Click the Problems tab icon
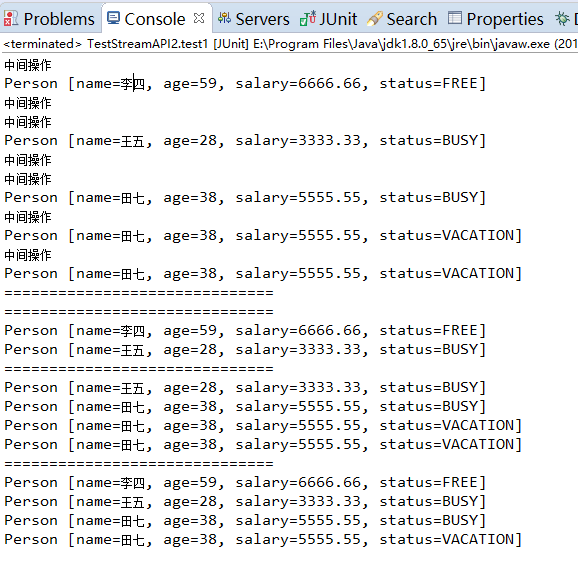This screenshot has width=578, height=565. [x=10, y=18]
